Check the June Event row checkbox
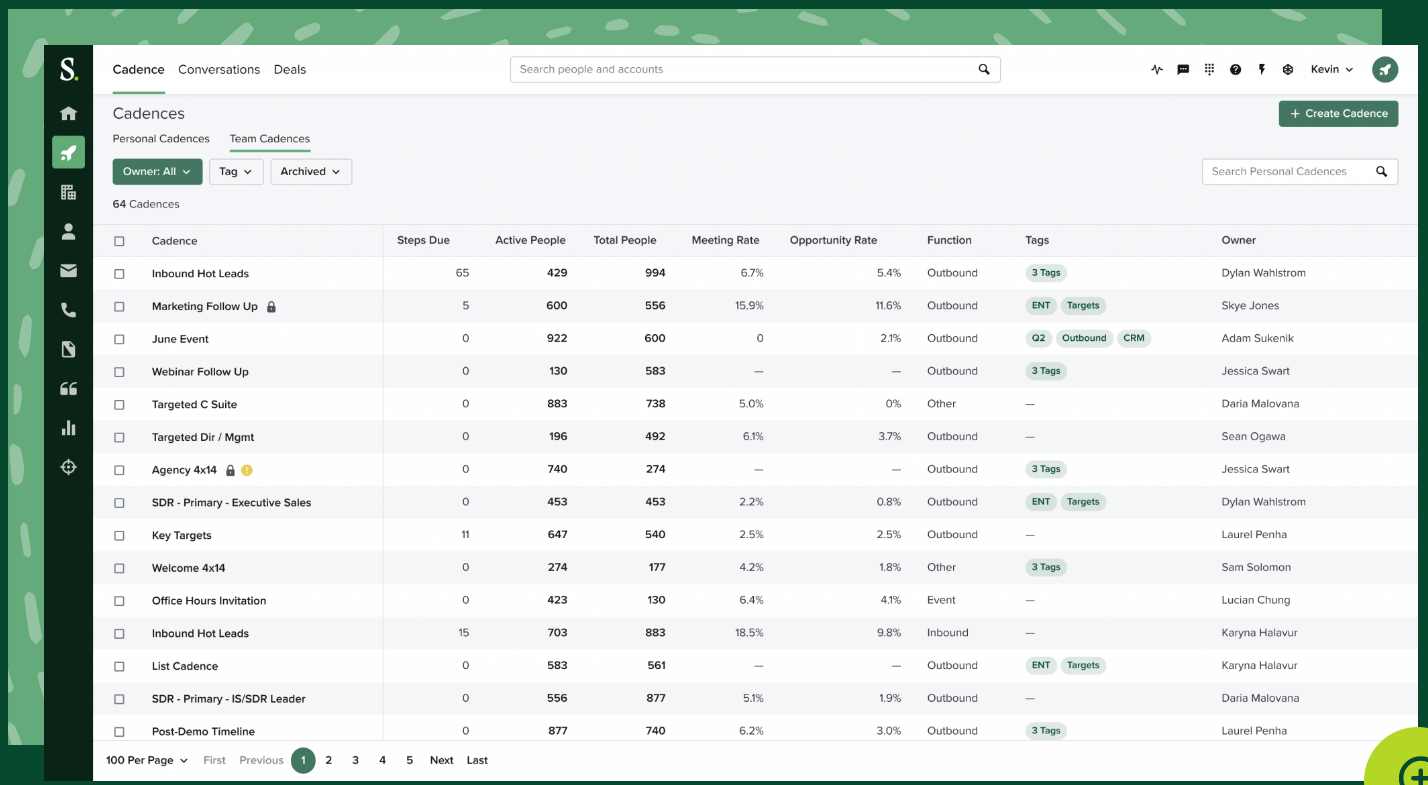Viewport: 1428px width, 785px height. [119, 338]
